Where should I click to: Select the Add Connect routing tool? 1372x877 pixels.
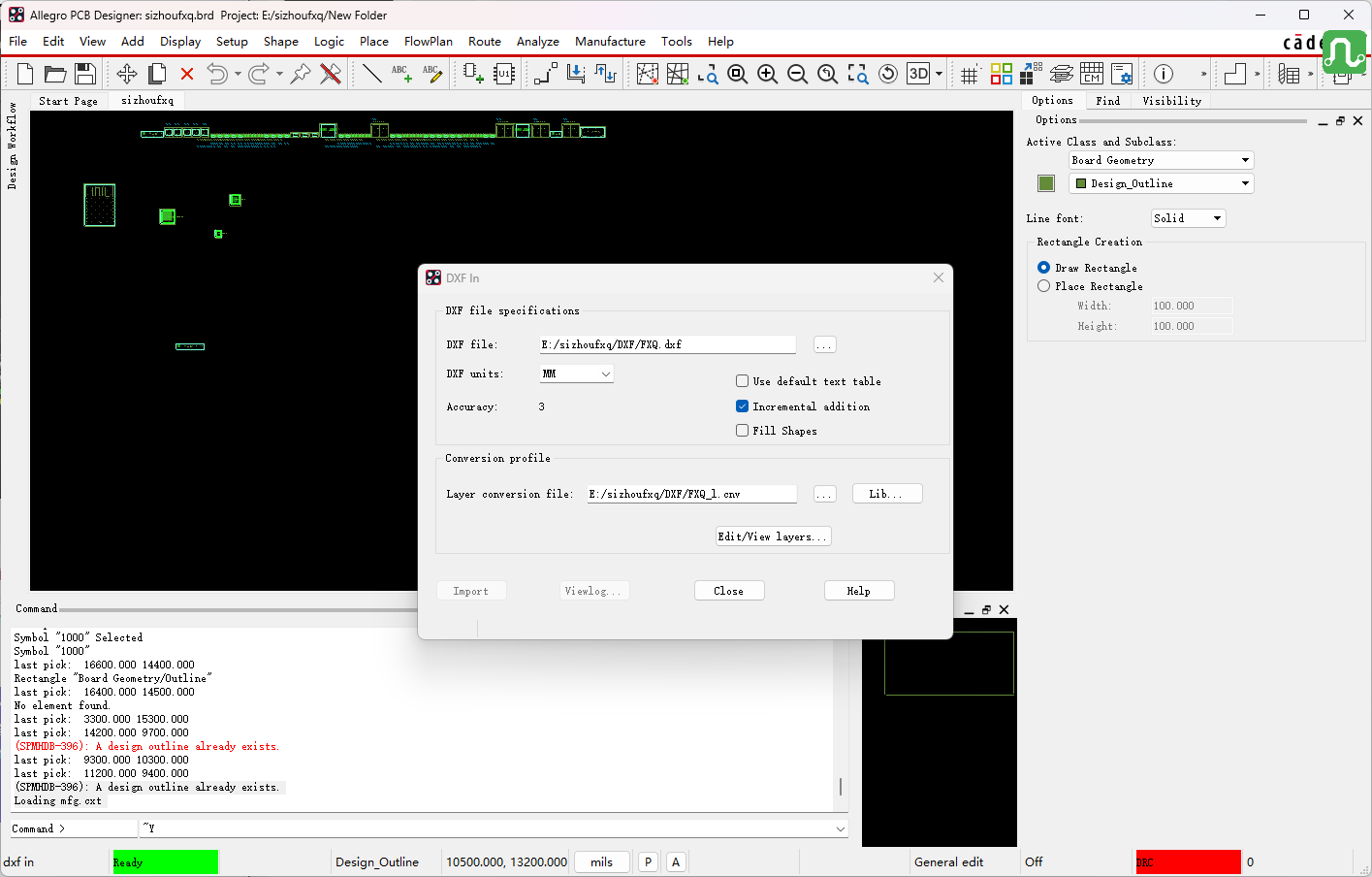tap(546, 74)
